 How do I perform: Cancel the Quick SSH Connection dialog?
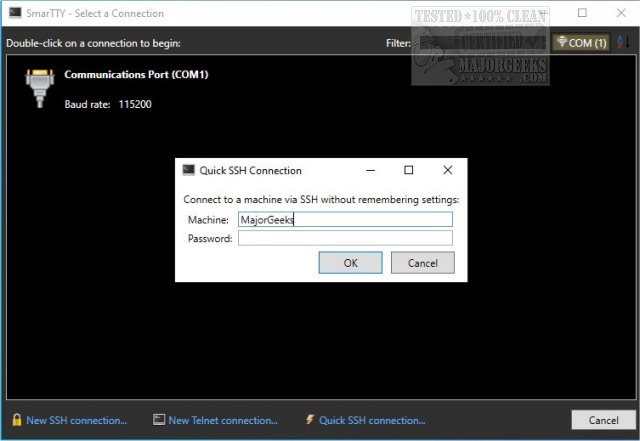pyautogui.click(x=422, y=263)
